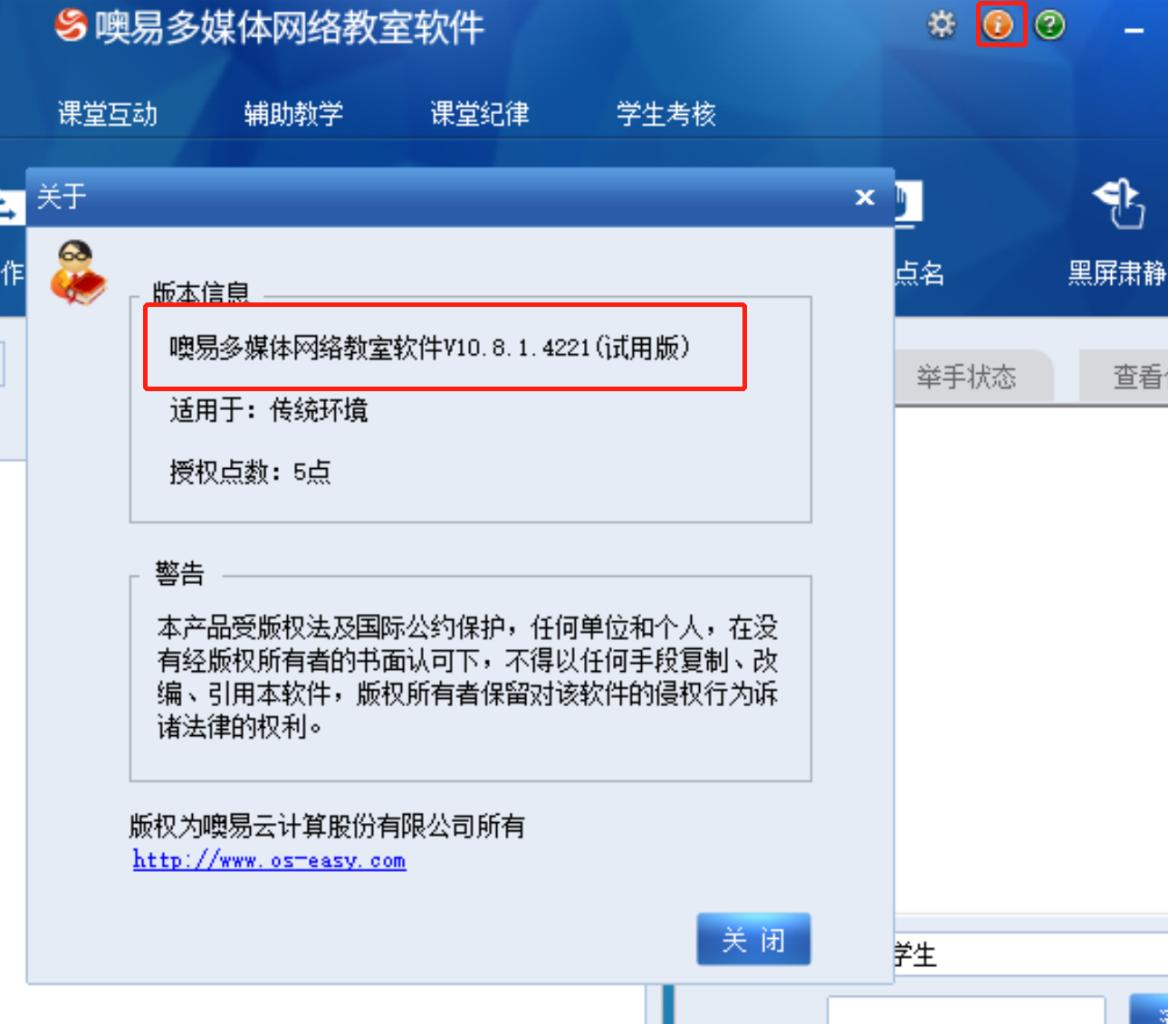This screenshot has height=1024, width=1168.
Task: Click the version text V10.8.1.4221
Action: click(517, 348)
